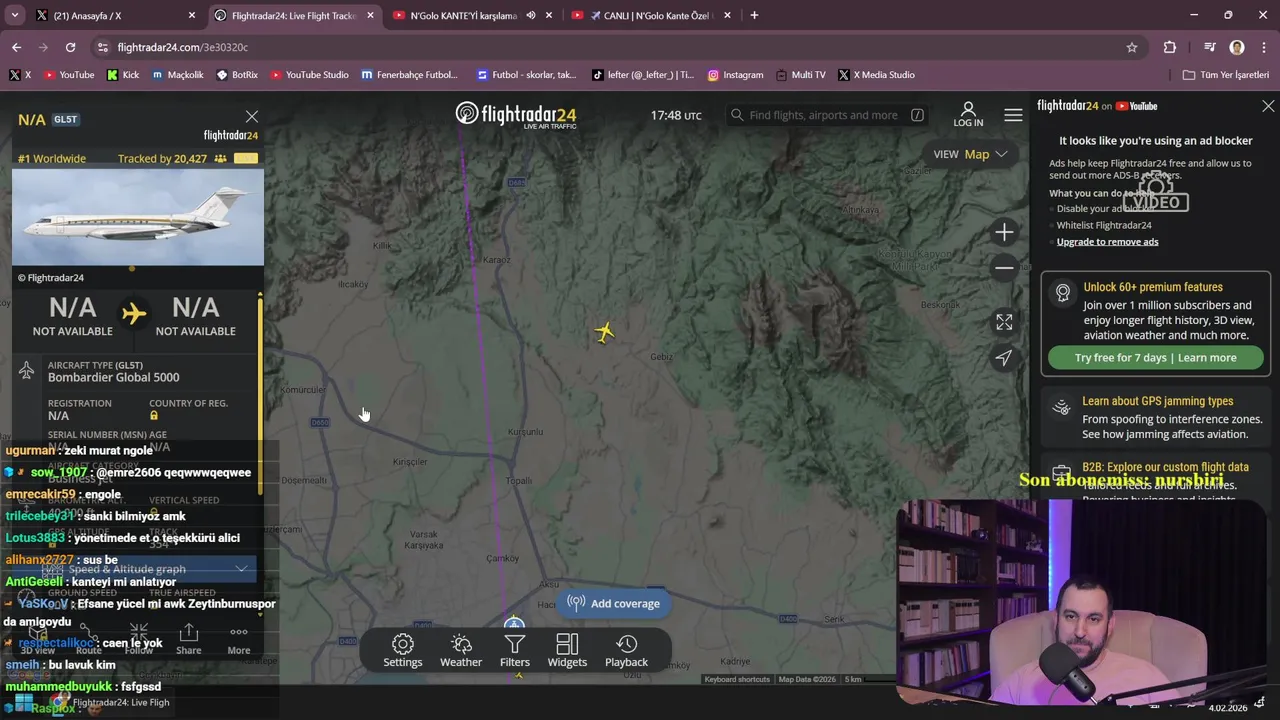Close the flight details panel
This screenshot has width=1280, height=720.
pos(252,117)
